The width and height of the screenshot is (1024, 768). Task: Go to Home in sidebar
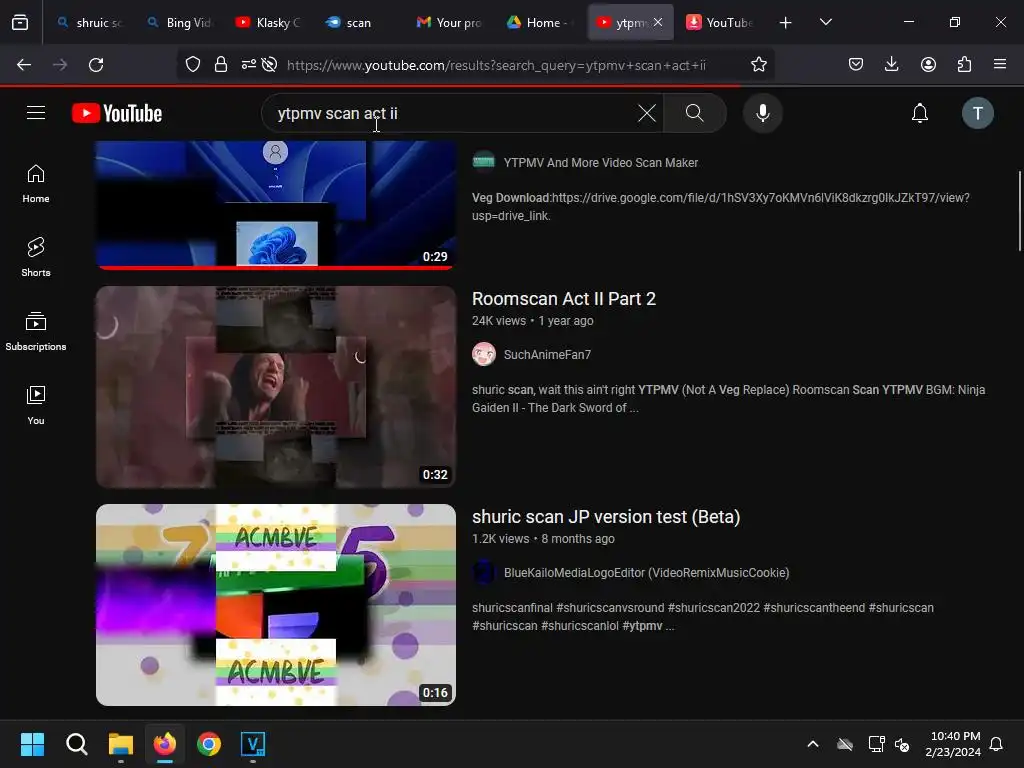[36, 184]
